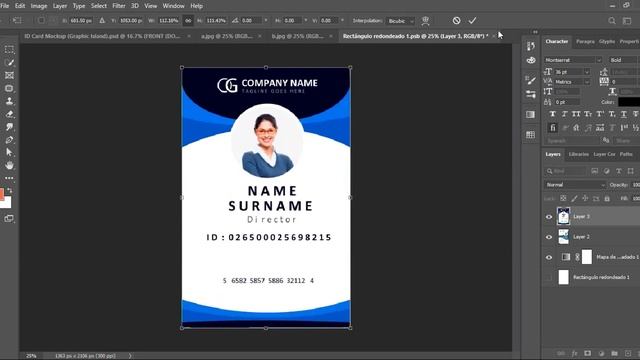Screen dimensions: 640x360
Task: Open the Metrics kerning dropdown
Action: [587, 82]
